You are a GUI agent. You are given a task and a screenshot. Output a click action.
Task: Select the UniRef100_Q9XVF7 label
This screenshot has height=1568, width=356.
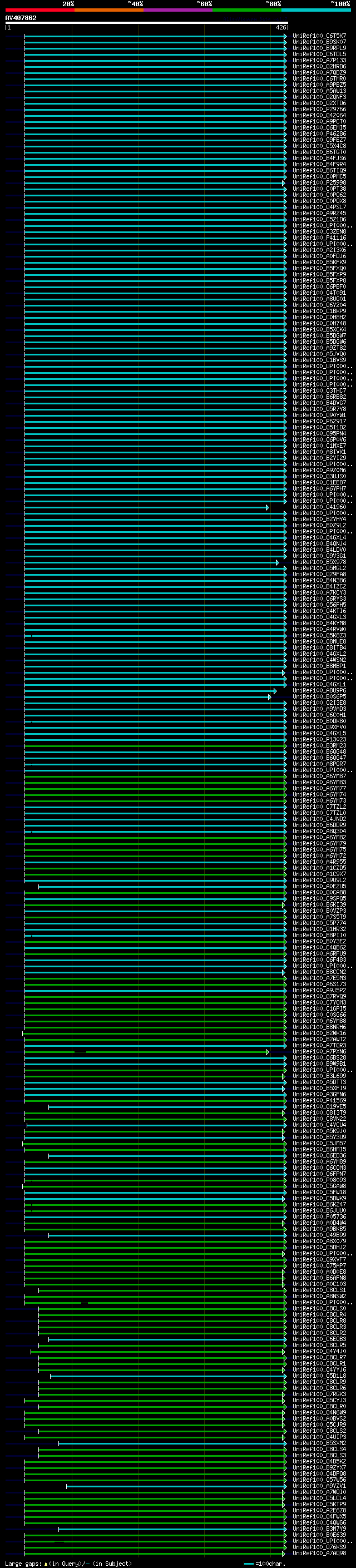click(x=319, y=1260)
